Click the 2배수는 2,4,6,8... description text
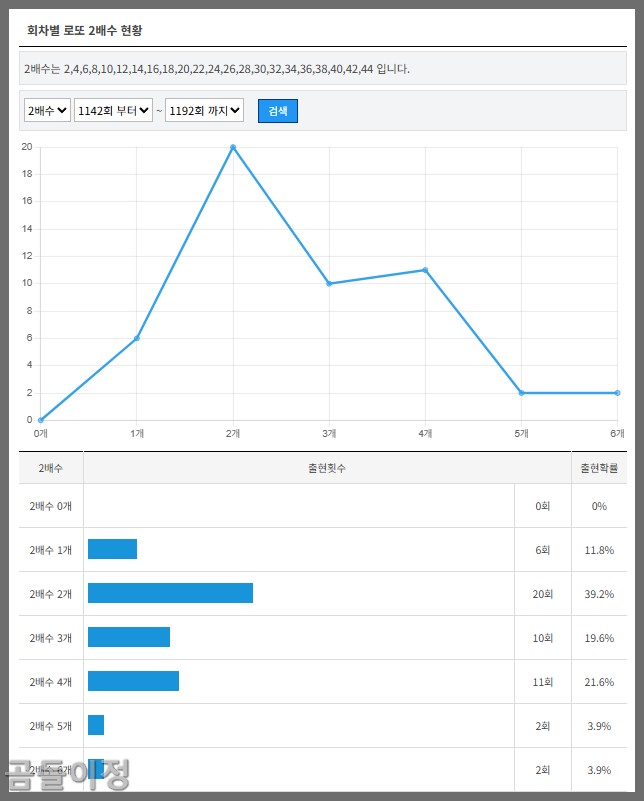644x801 pixels. [x=217, y=69]
